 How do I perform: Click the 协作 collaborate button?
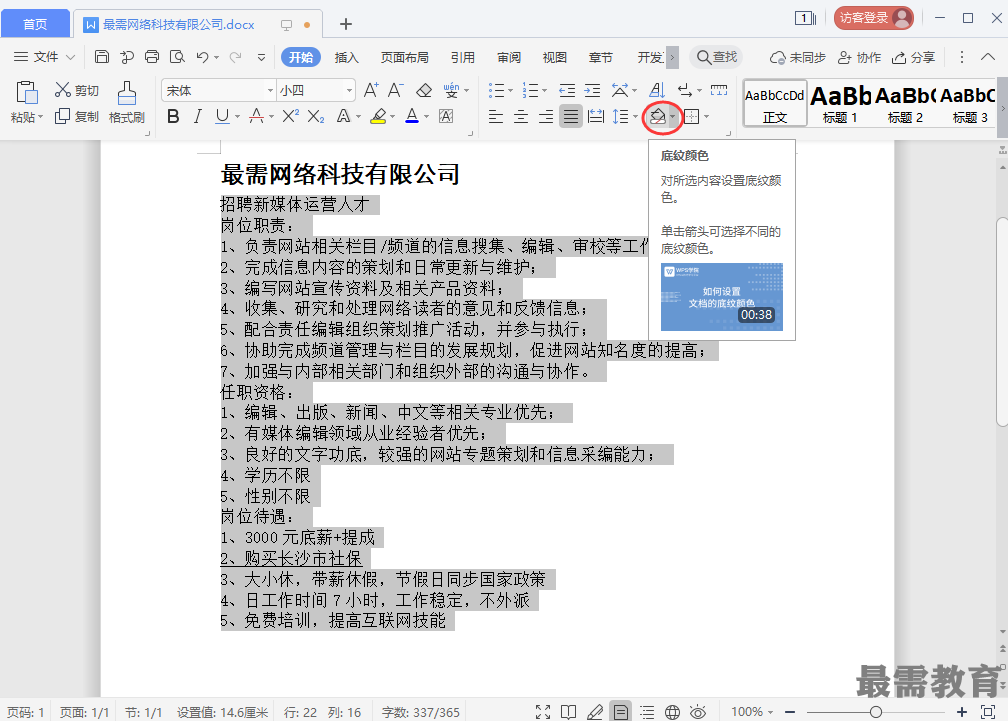(860, 57)
